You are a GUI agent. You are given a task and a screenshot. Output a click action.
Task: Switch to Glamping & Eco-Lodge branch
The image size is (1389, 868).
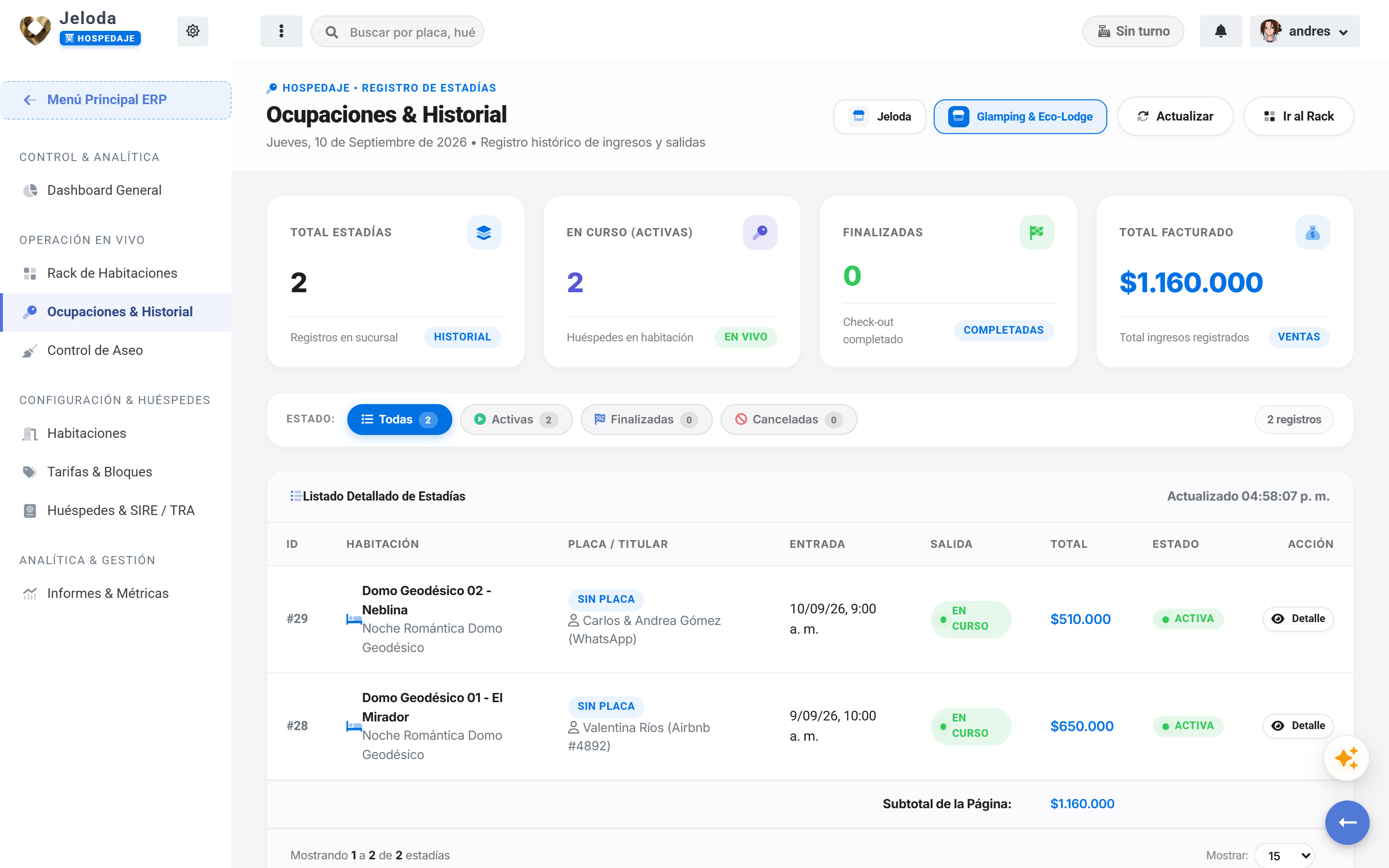tap(1020, 117)
